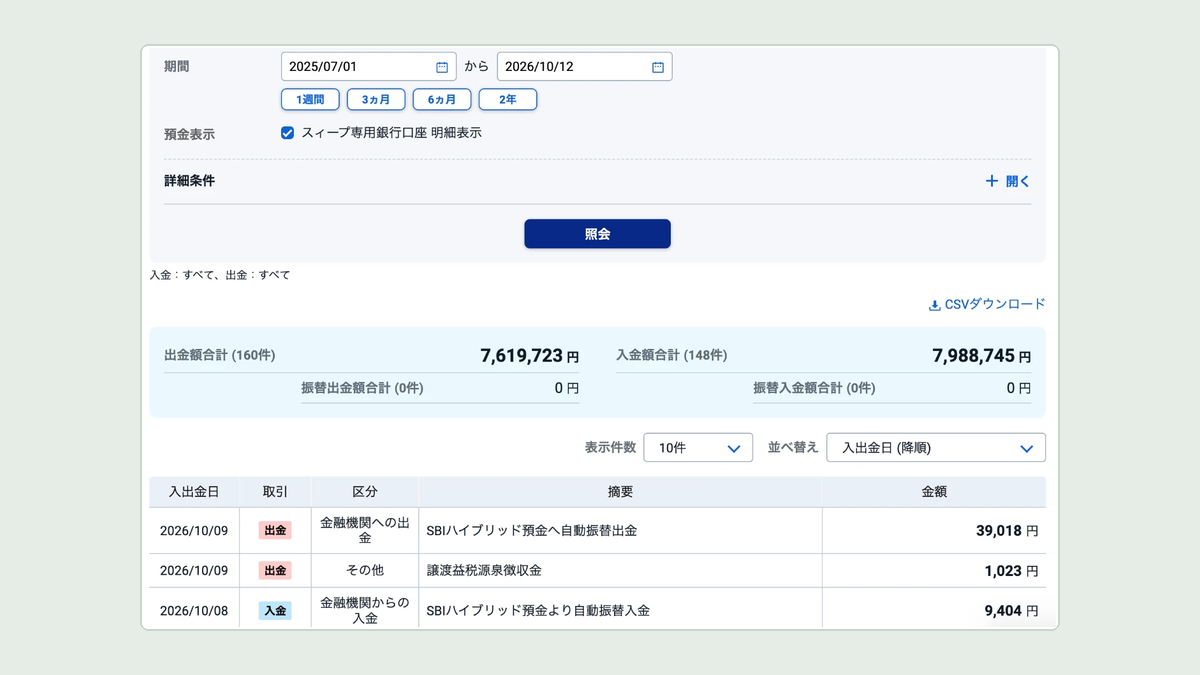Click the 取引 column header
Screen dimensions: 1200x675
click(x=275, y=492)
